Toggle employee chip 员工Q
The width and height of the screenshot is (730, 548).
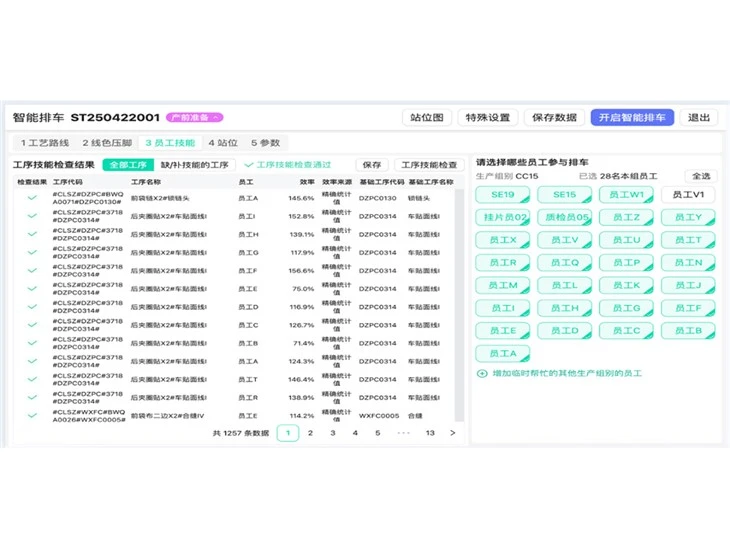[564, 263]
